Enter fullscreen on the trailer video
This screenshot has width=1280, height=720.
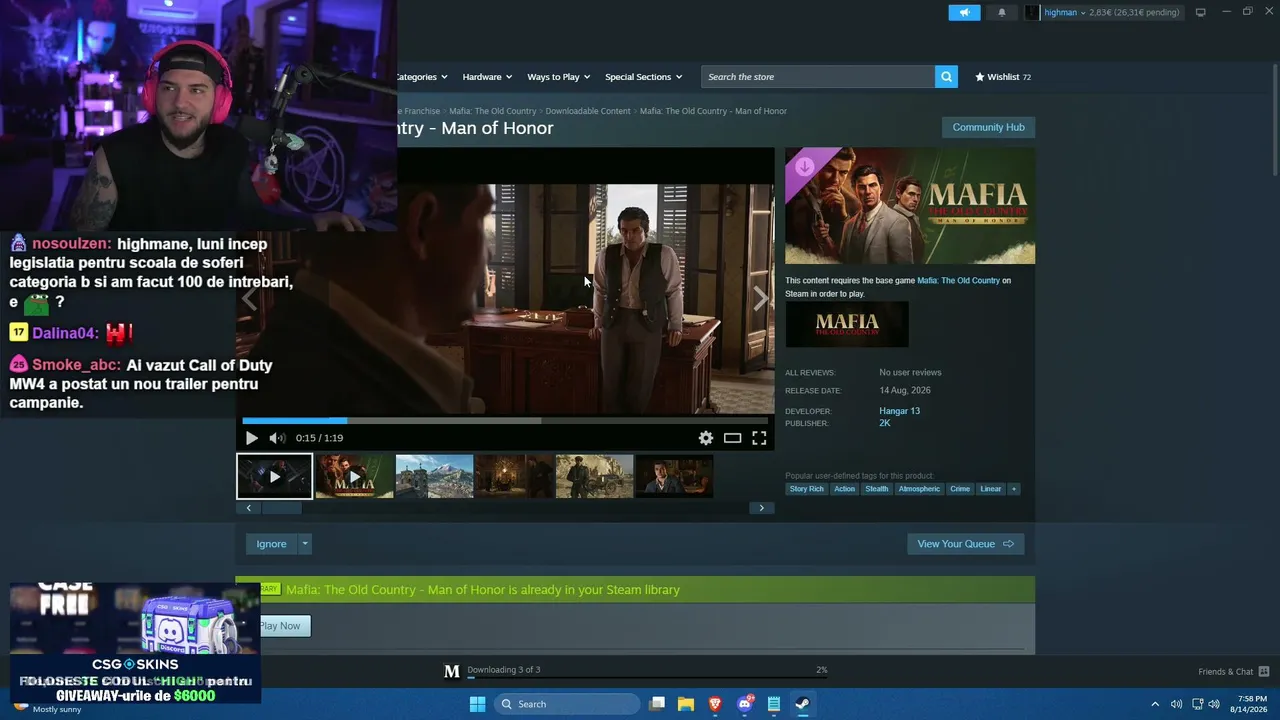tap(759, 438)
